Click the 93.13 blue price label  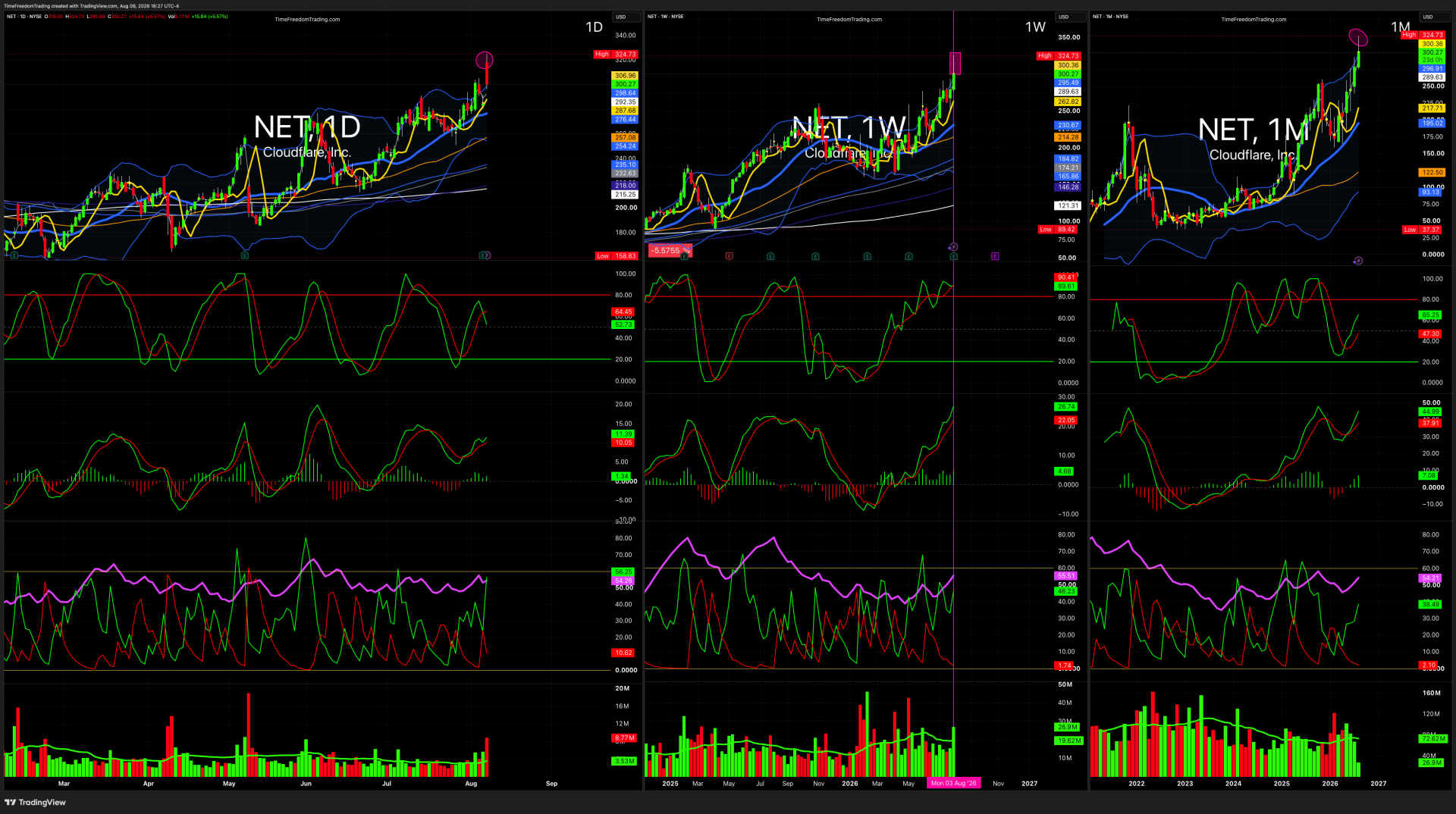pyautogui.click(x=1430, y=193)
